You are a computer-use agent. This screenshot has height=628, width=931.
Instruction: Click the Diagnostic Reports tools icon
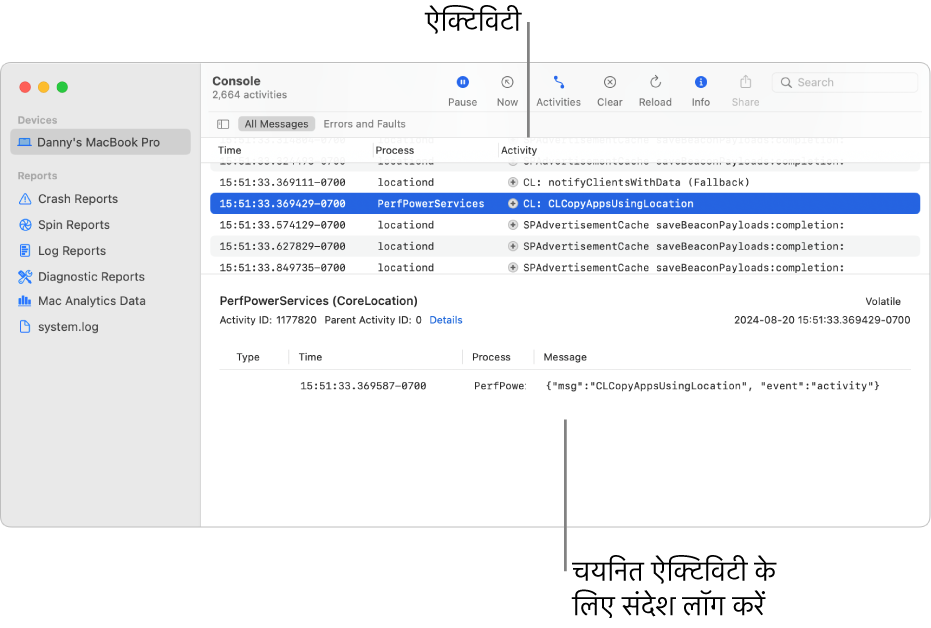point(25,277)
